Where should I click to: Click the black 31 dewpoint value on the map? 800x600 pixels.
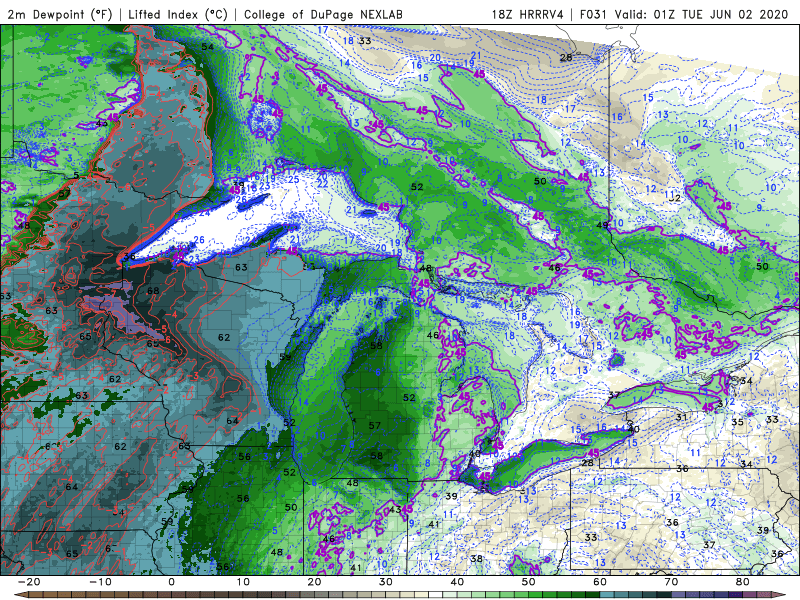pos(681,417)
